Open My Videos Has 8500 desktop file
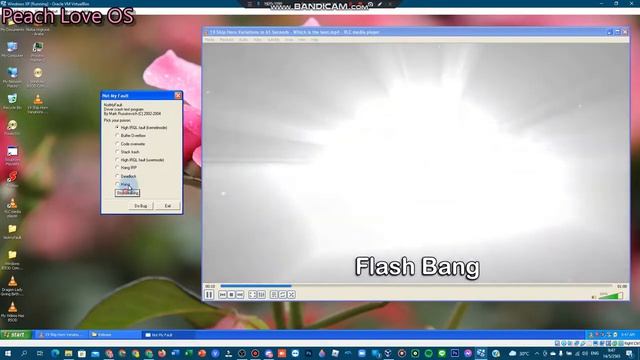 (12, 312)
